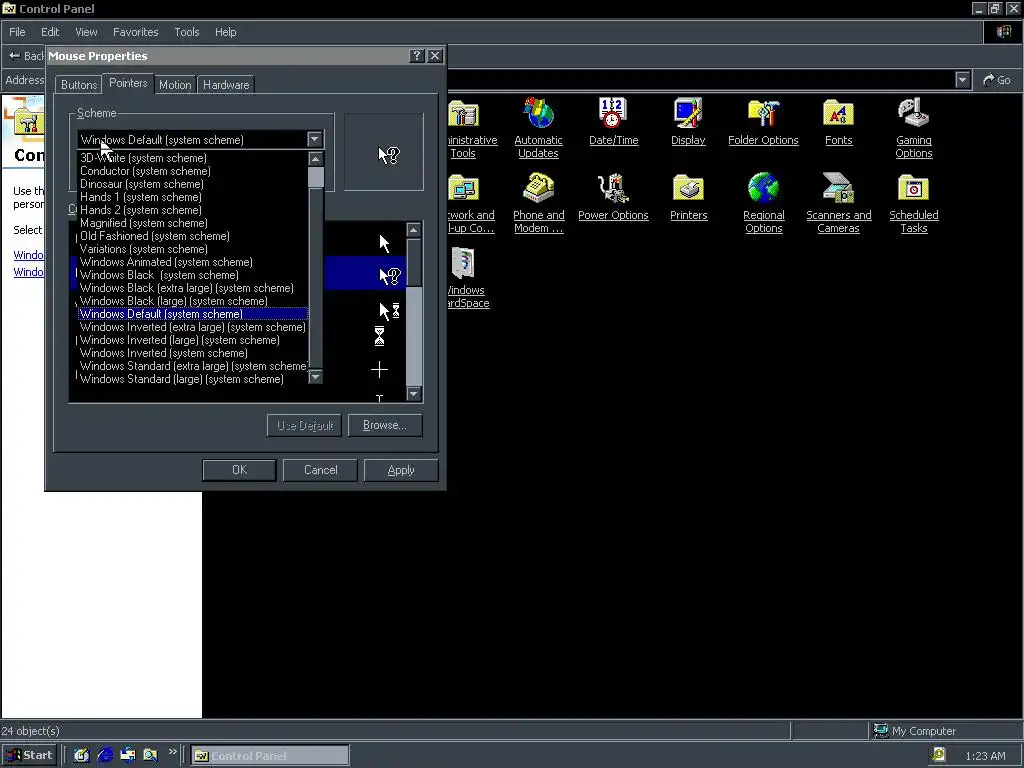Expand quick launch overflow chevron
This screenshot has width=1024, height=768.
point(172,752)
